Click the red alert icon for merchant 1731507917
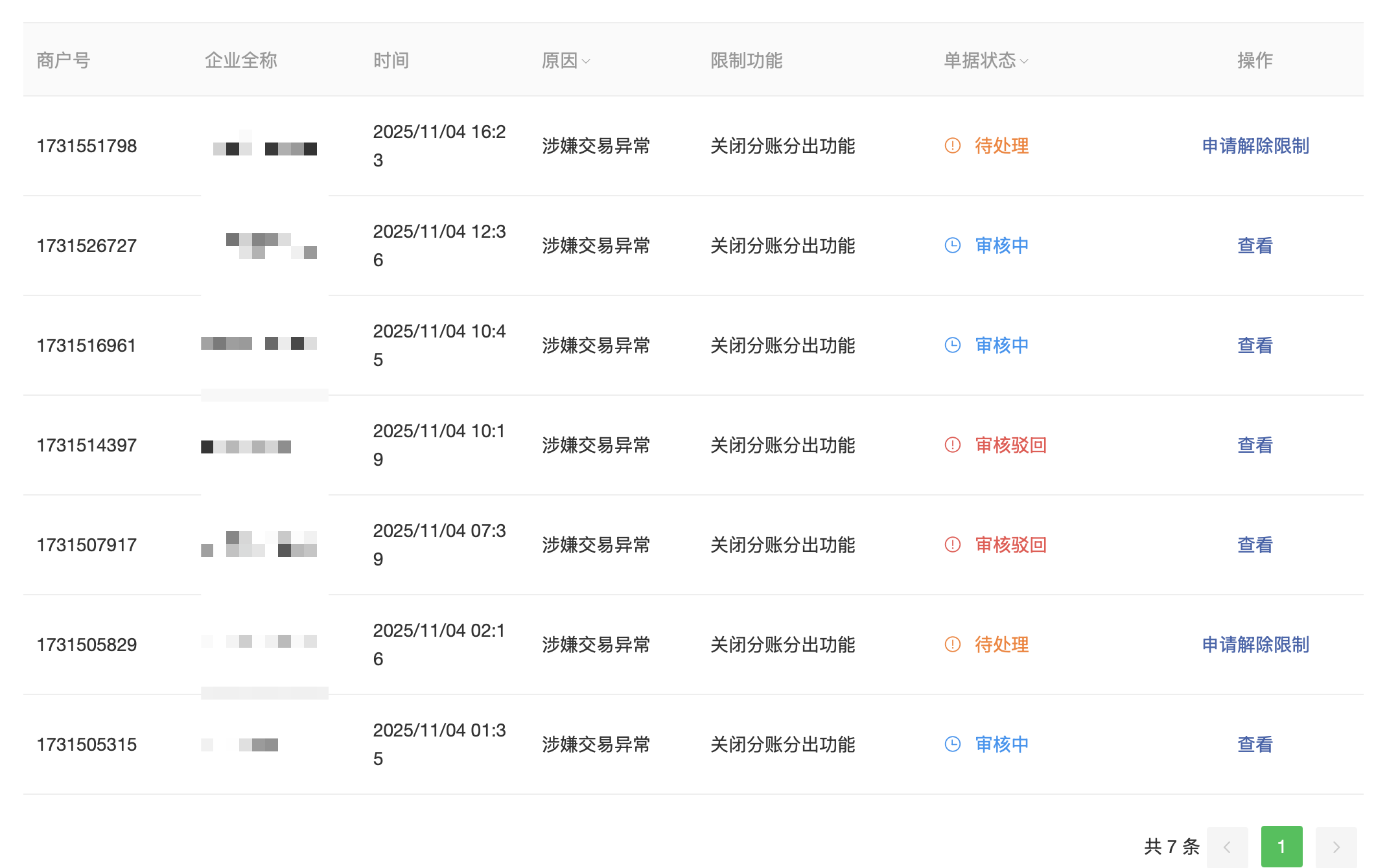 (x=952, y=545)
